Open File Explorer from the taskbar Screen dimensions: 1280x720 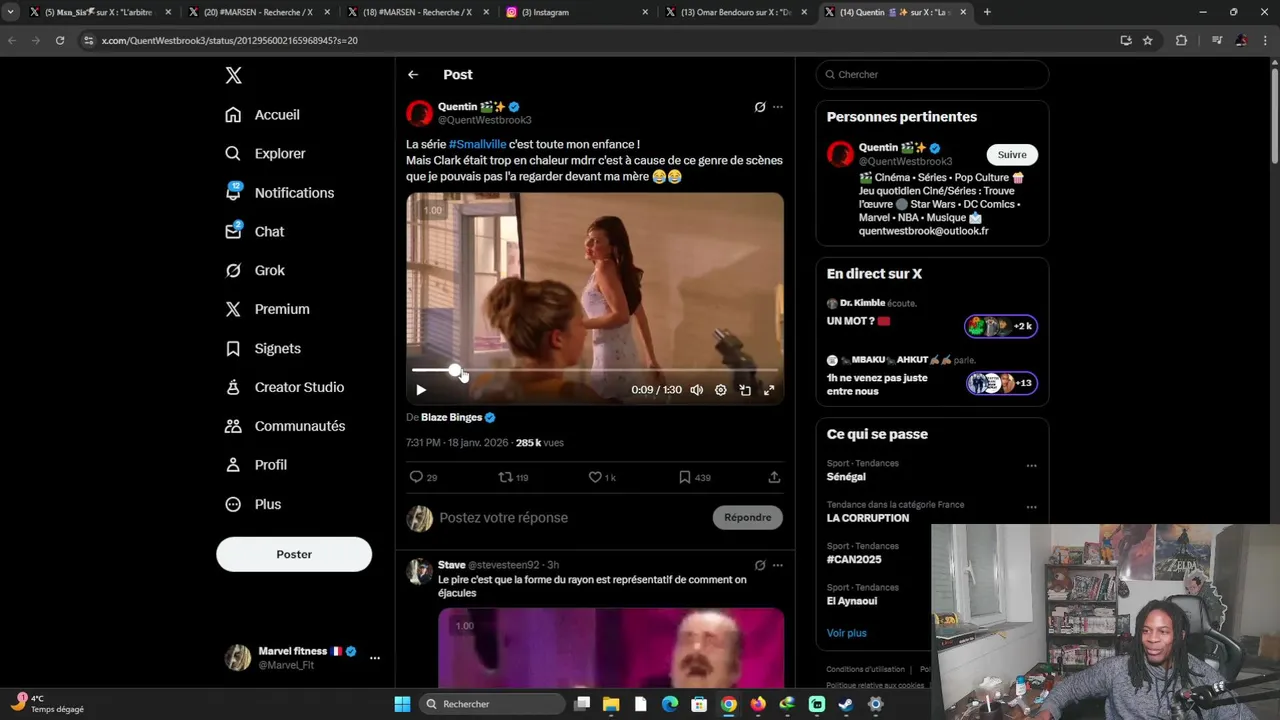point(611,704)
